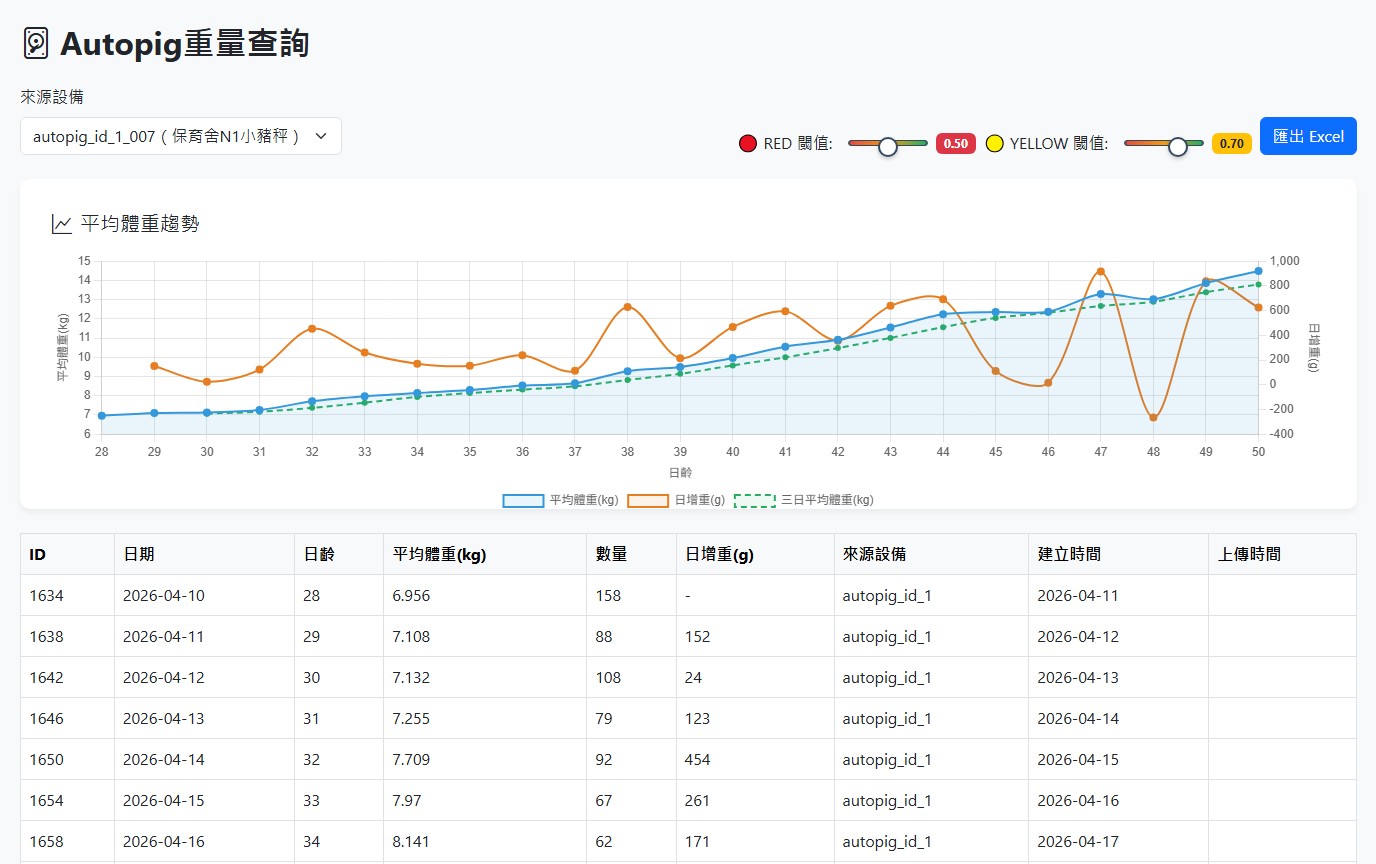
Task: Adjust the YELLOW 閾值 slider handle
Action: click(x=1177, y=146)
